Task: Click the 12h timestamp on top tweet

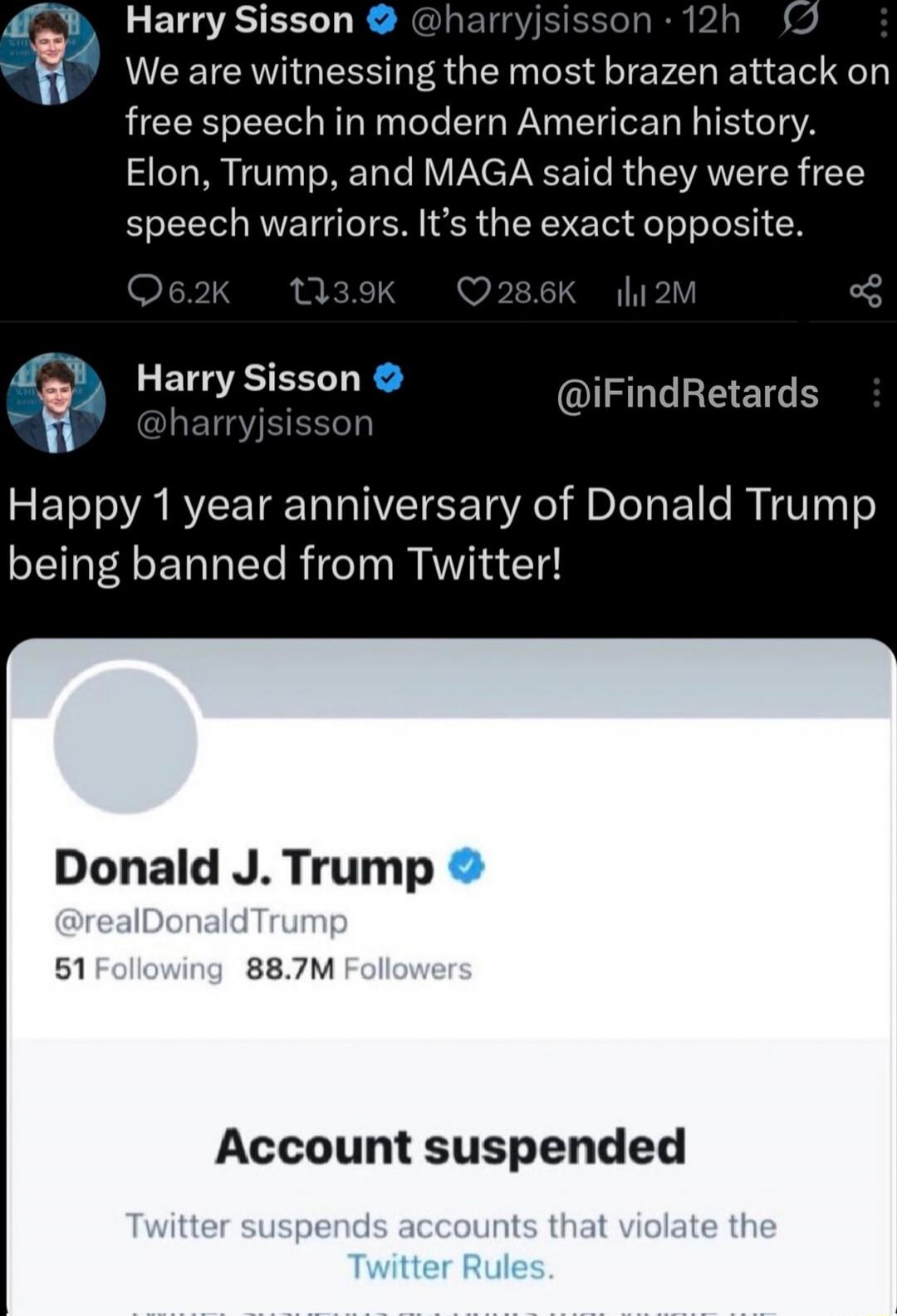Action: coord(713,21)
